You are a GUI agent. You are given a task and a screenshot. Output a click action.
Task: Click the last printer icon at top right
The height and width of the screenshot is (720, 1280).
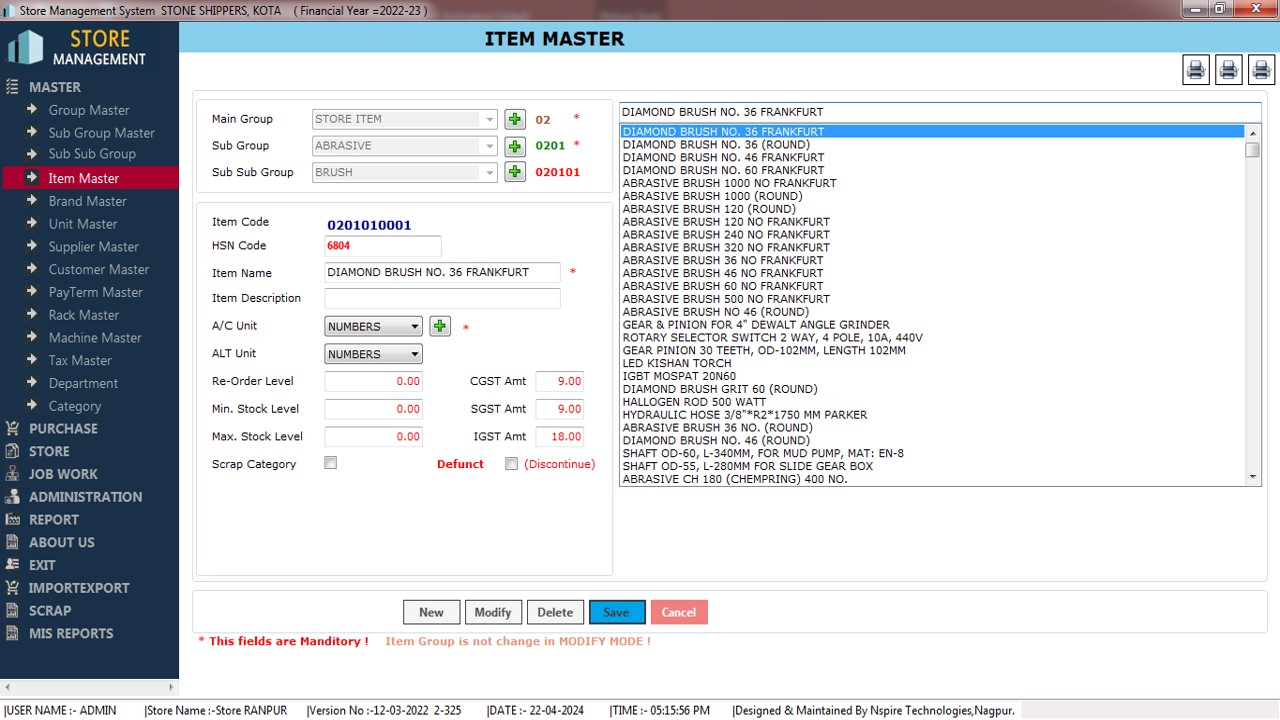(1261, 69)
